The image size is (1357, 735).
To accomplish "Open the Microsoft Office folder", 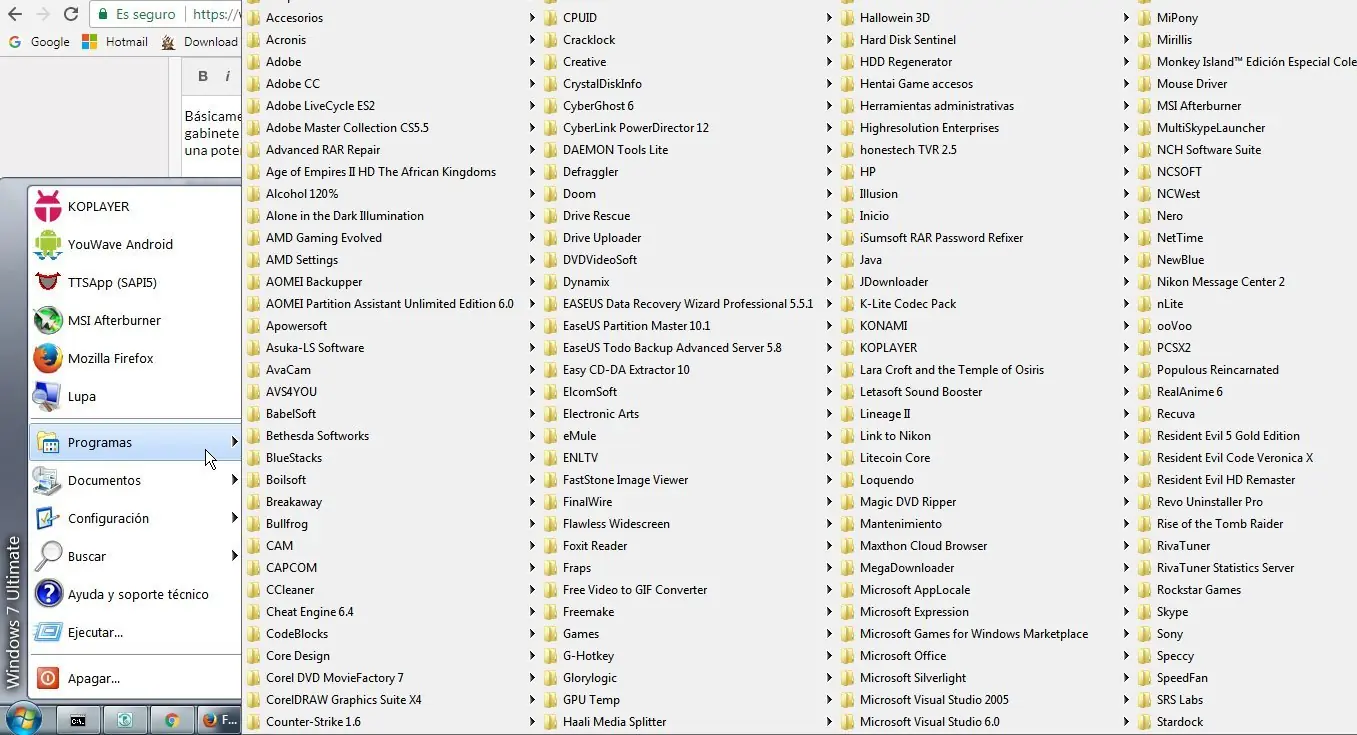I will tap(985, 656).
